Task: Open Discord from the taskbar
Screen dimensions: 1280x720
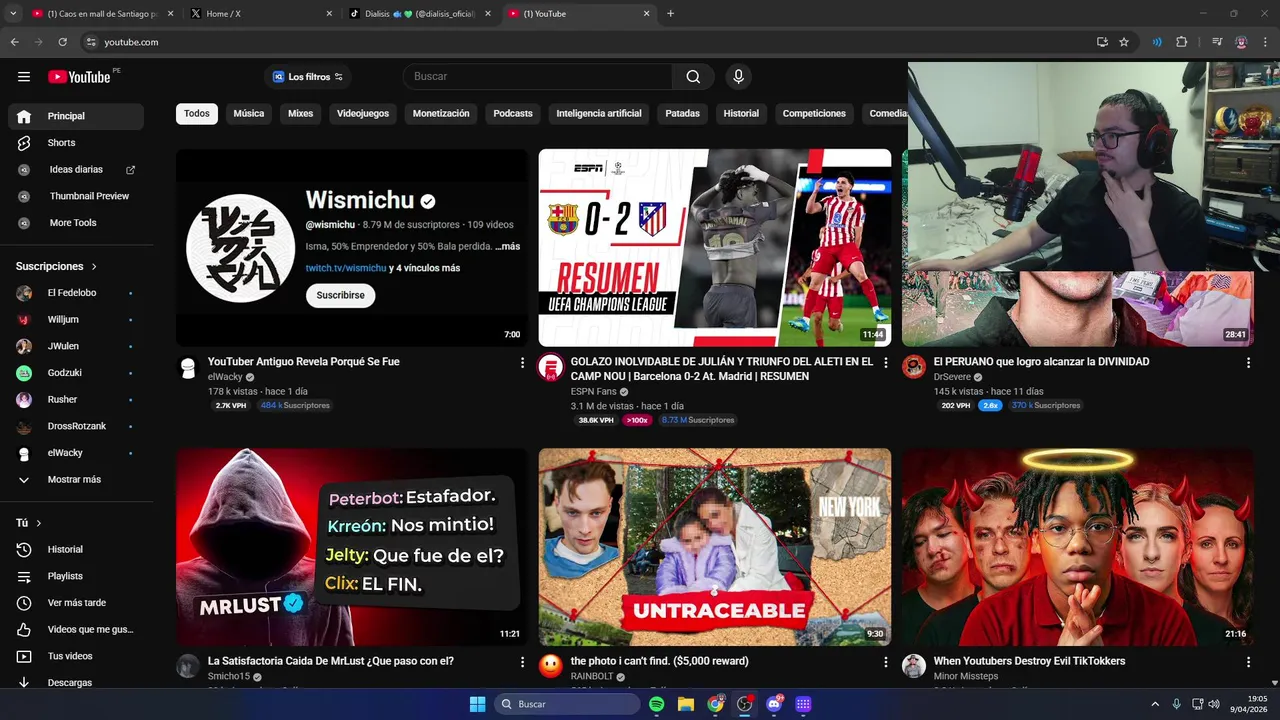Action: click(774, 704)
